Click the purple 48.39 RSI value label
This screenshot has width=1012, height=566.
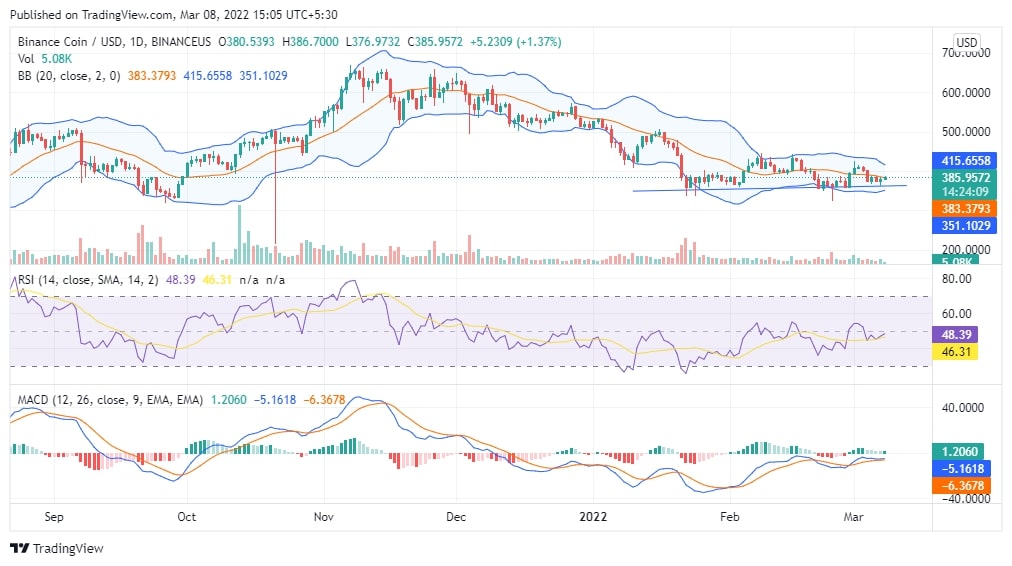click(956, 335)
